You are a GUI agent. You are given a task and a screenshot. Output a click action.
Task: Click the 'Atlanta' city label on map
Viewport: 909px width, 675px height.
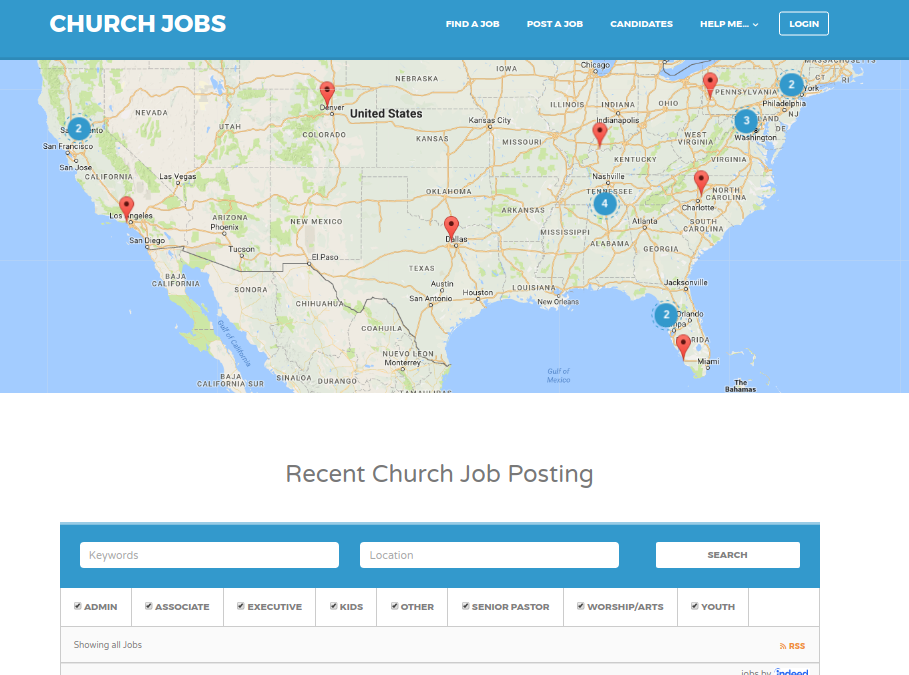pyautogui.click(x=645, y=221)
